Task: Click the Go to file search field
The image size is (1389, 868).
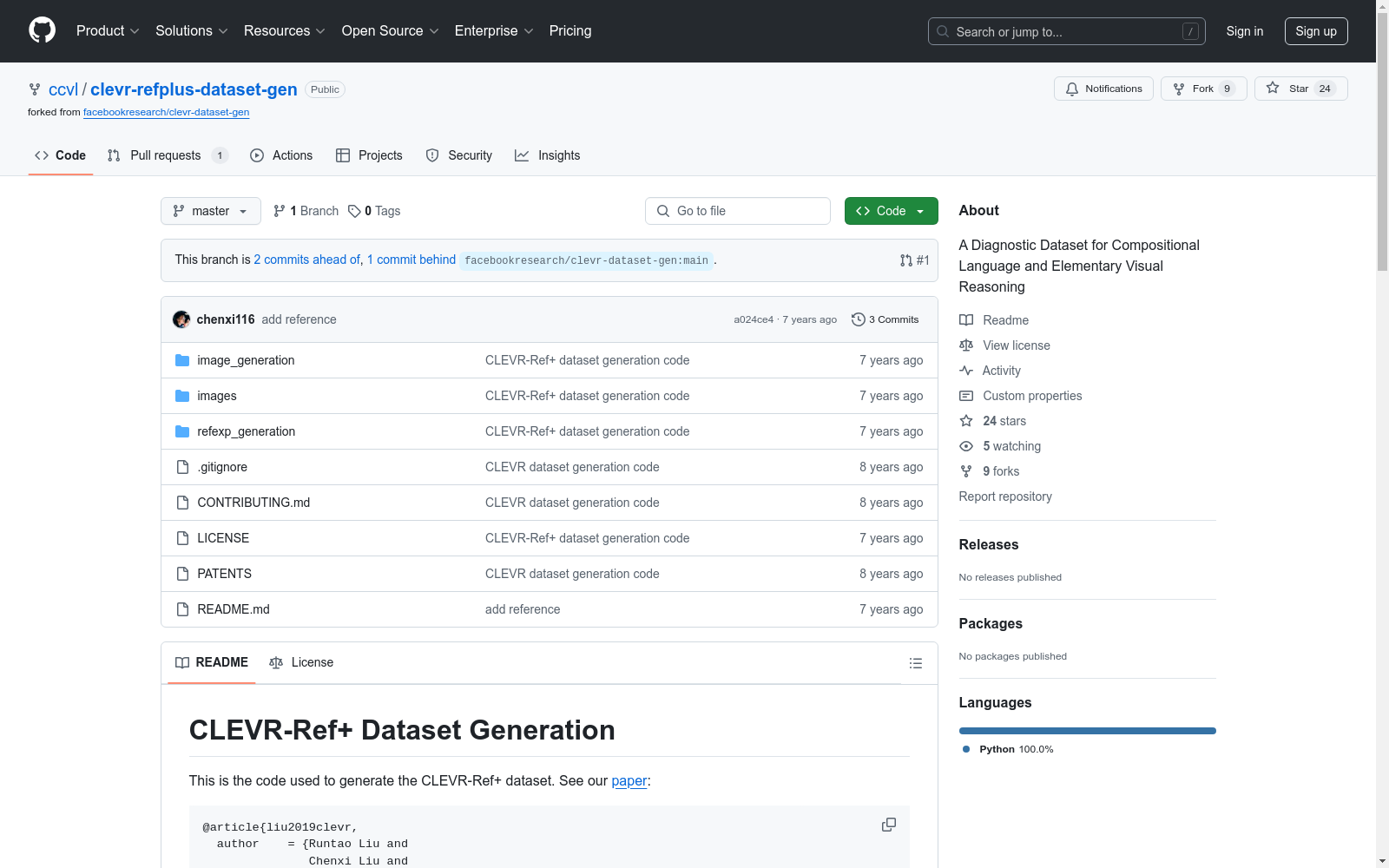Action: [x=738, y=211]
